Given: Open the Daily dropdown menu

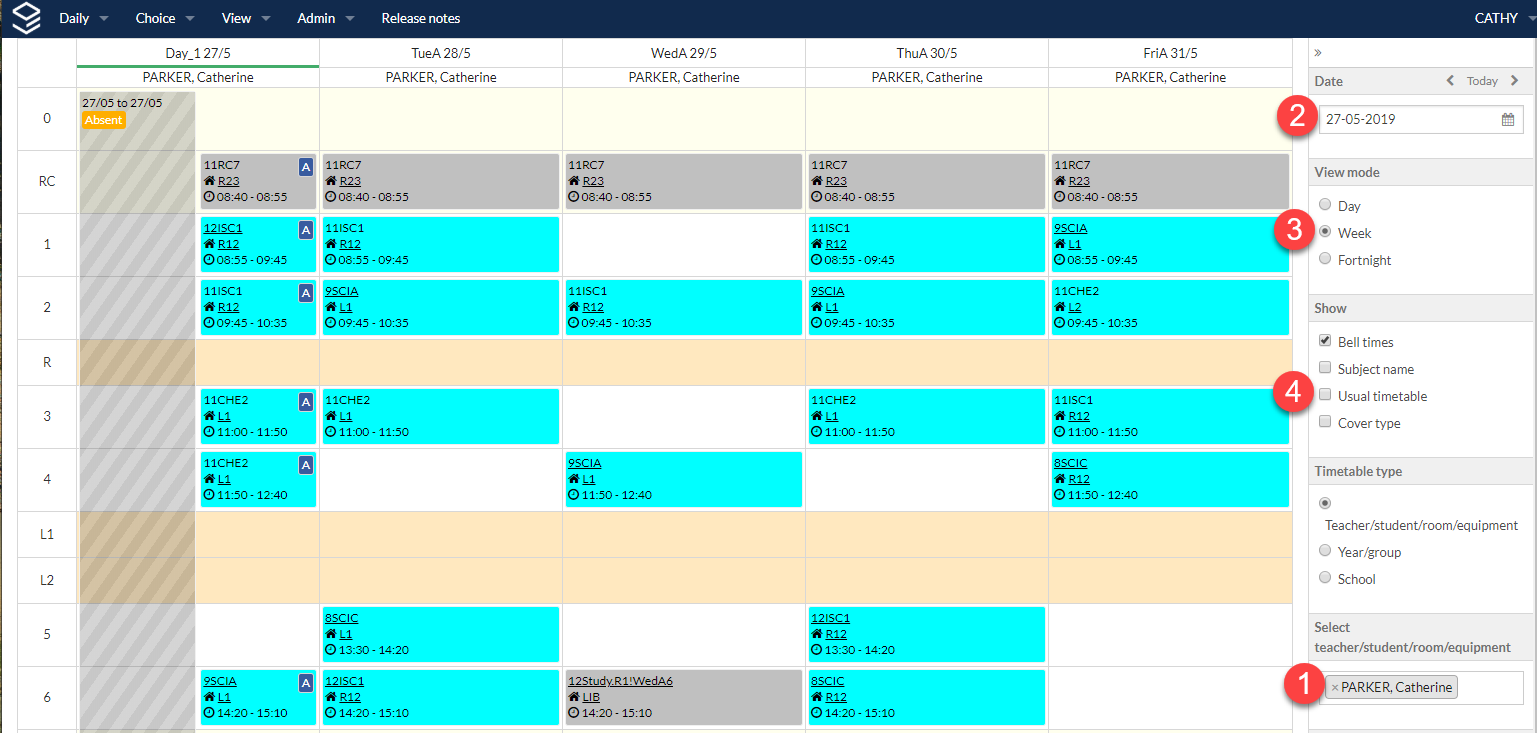Looking at the screenshot, I should click(x=85, y=18).
